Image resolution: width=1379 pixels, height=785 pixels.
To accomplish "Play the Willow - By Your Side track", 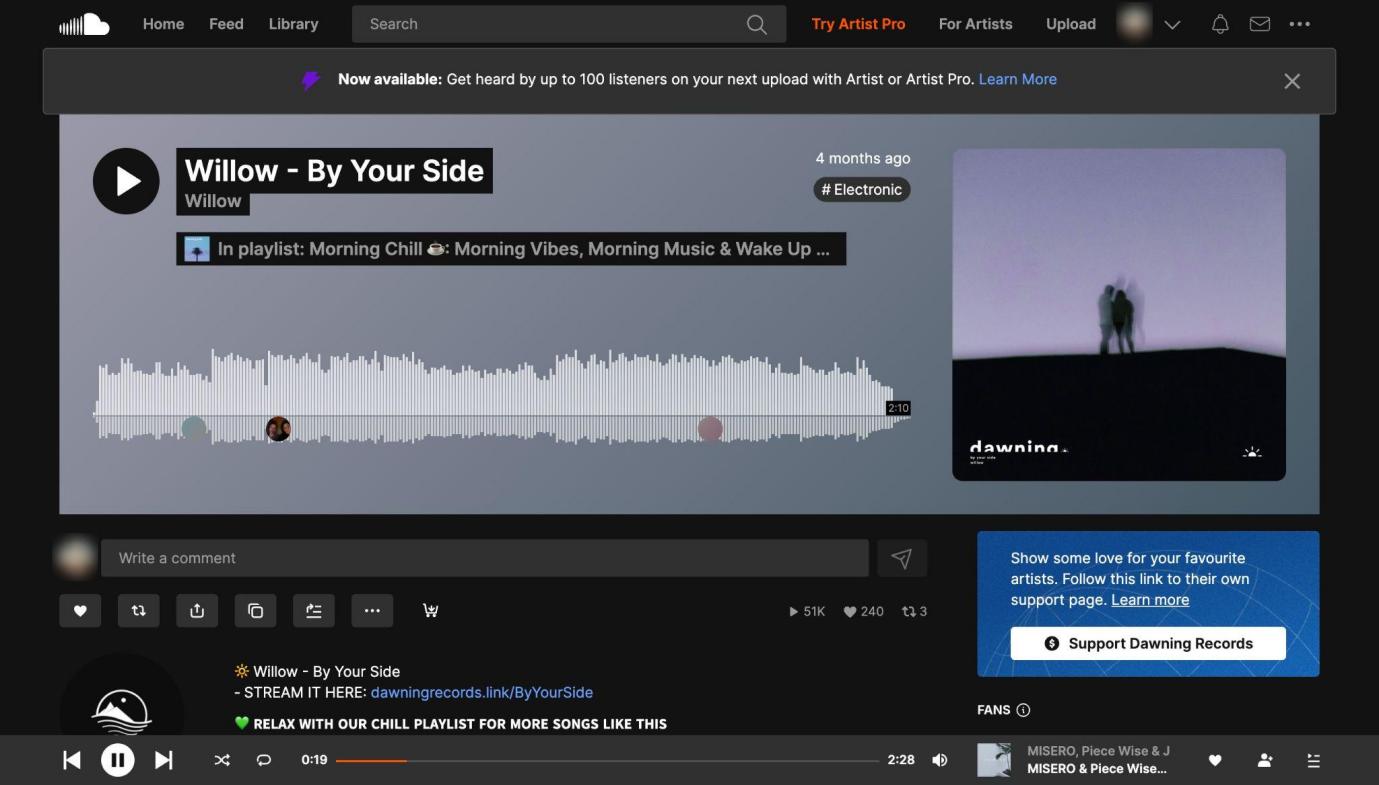I will (126, 181).
